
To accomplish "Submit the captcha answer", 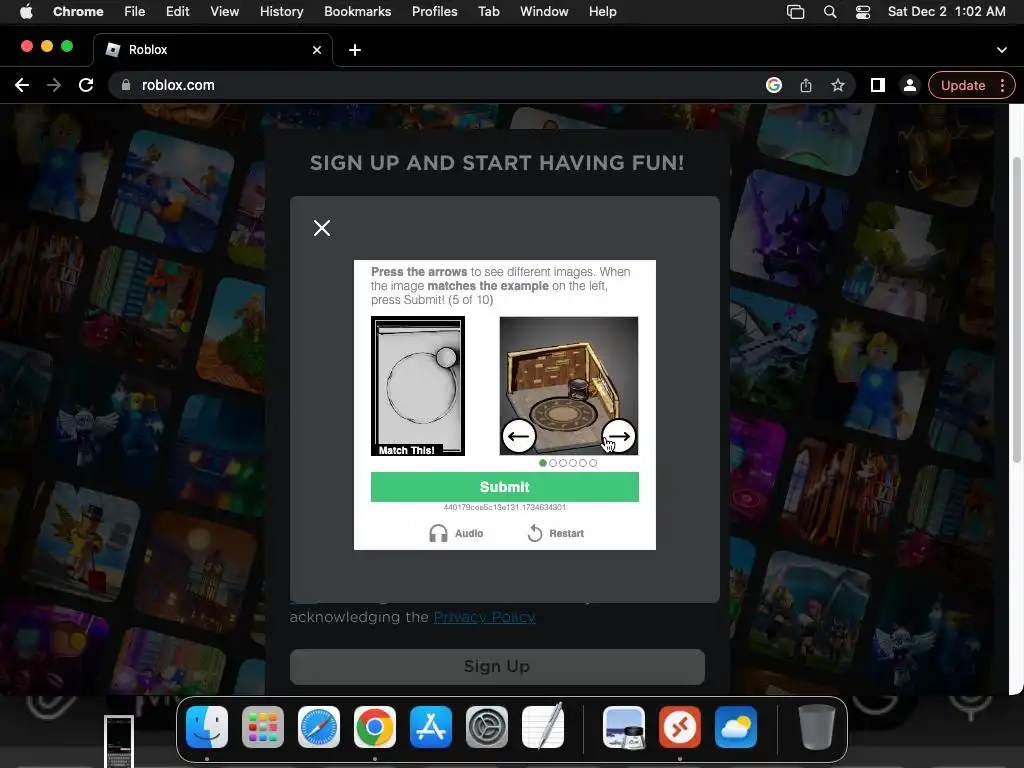I will point(505,487).
